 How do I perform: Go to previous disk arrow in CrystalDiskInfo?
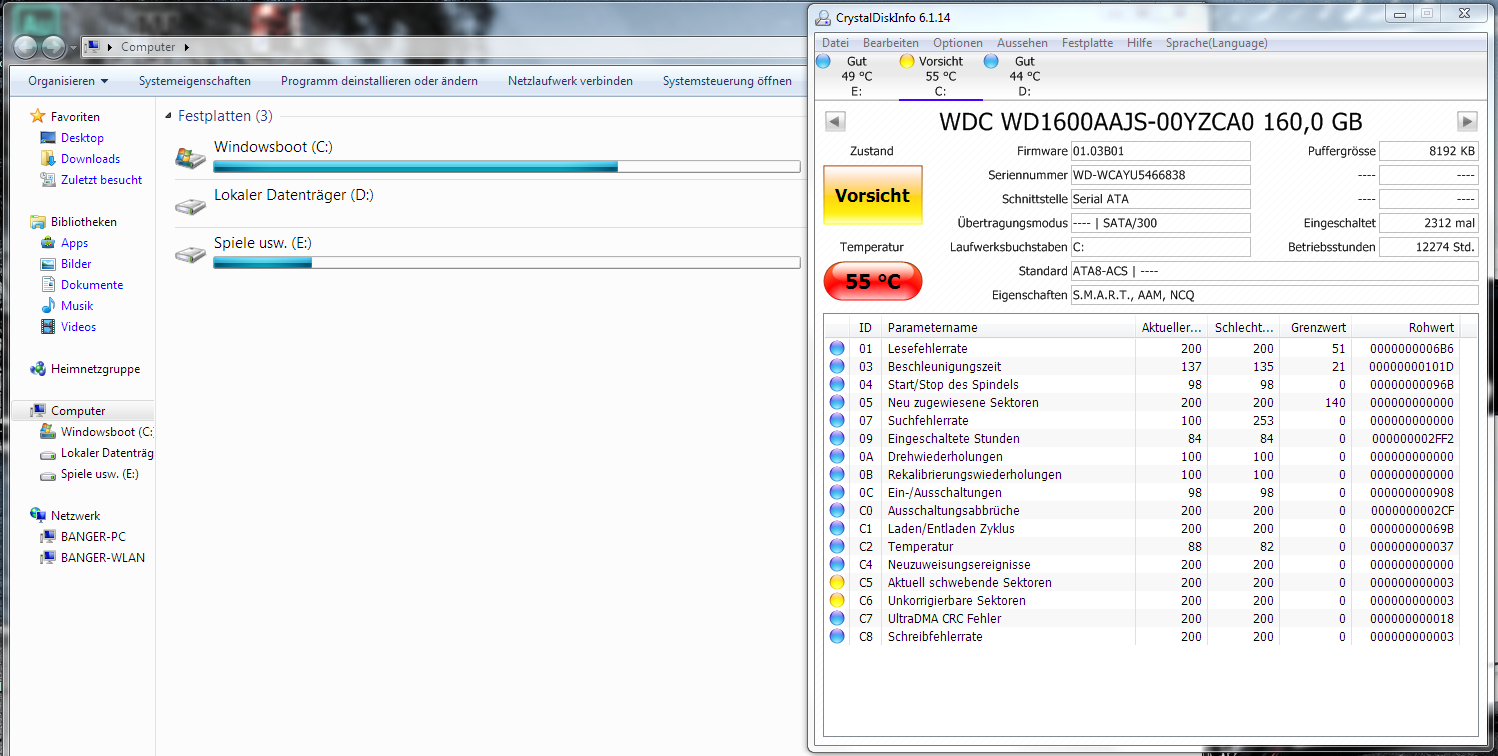pos(835,122)
